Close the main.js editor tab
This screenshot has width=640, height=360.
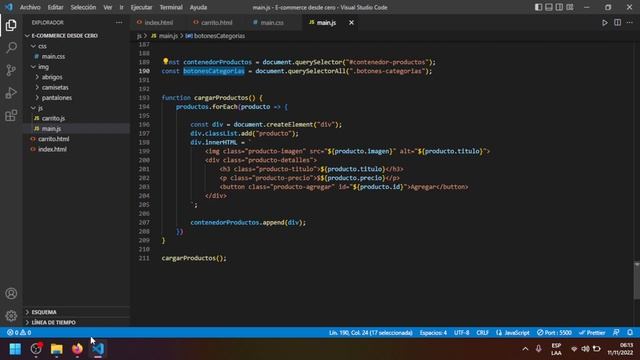[351, 23]
